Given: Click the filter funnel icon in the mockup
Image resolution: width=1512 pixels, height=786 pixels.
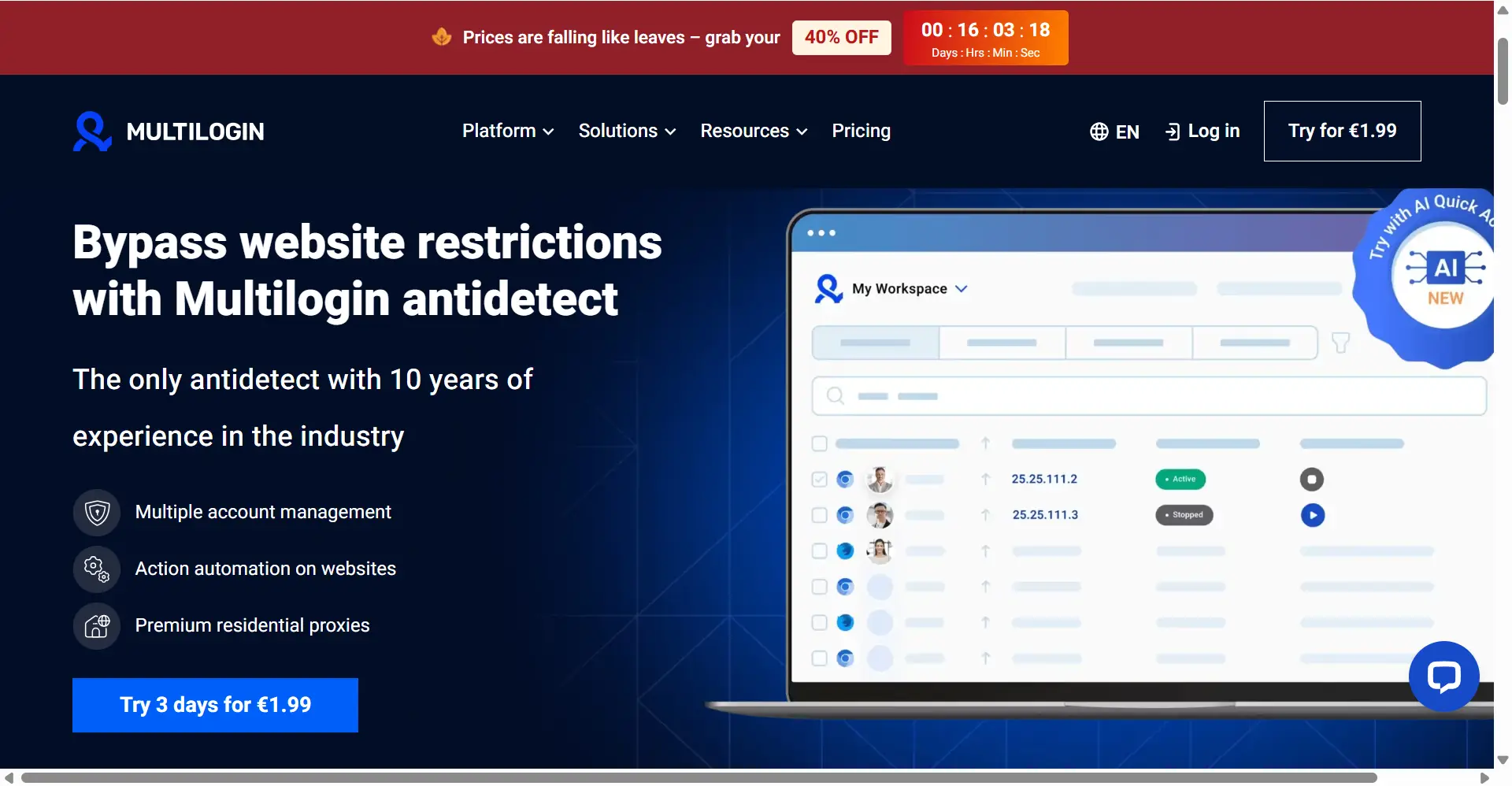Looking at the screenshot, I should tap(1340, 343).
